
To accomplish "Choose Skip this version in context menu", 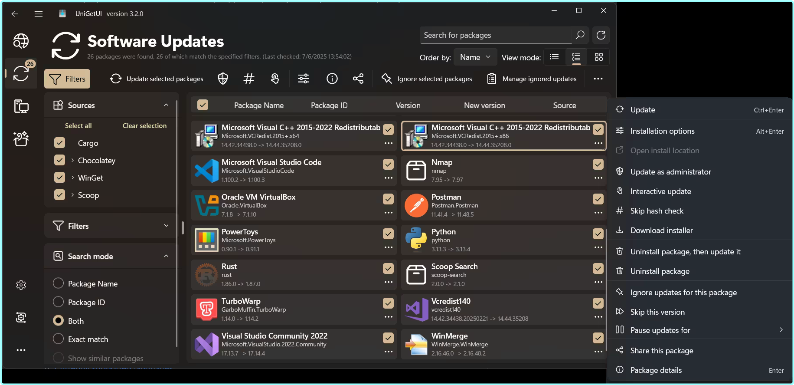I will tap(699, 312).
